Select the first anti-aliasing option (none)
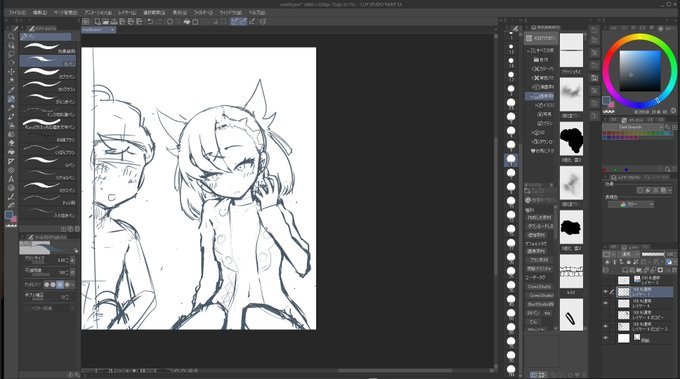Image resolution: width=680 pixels, height=379 pixels. point(46,285)
